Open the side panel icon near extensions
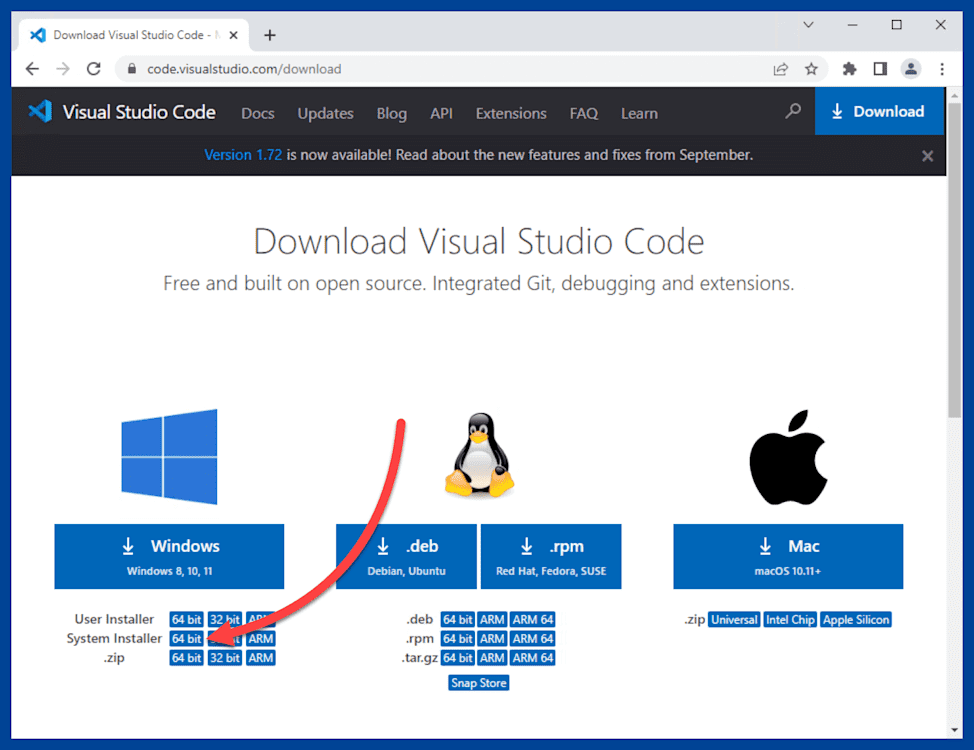Screen dimensions: 974x750 click(879, 68)
